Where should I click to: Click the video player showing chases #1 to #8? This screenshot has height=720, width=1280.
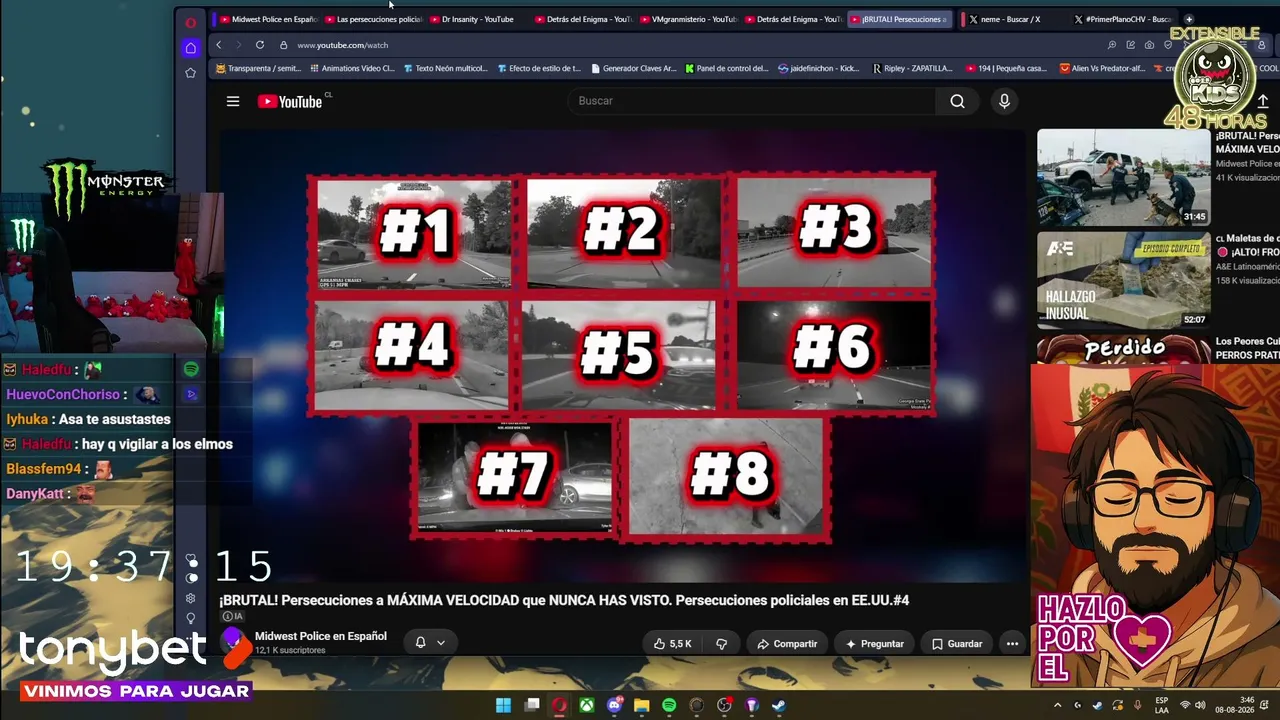[622, 356]
